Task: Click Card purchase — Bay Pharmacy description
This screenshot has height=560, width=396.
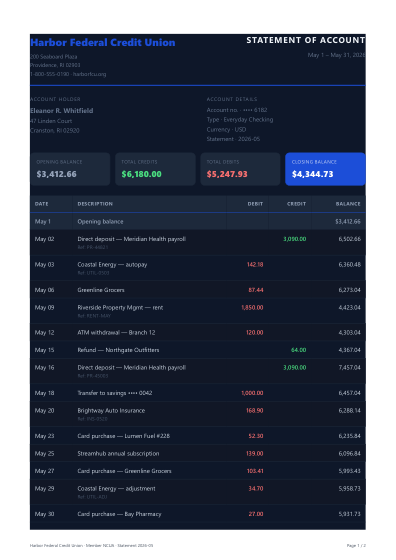Action: (x=119, y=514)
